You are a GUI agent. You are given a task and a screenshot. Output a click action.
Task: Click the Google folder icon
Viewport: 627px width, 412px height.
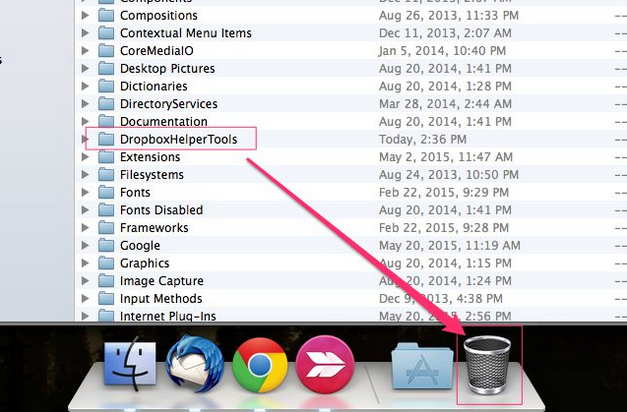(106, 246)
